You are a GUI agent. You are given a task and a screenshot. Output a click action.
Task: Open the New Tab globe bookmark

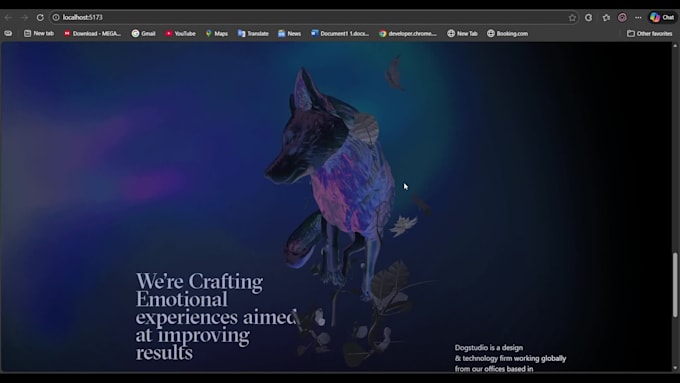462,33
